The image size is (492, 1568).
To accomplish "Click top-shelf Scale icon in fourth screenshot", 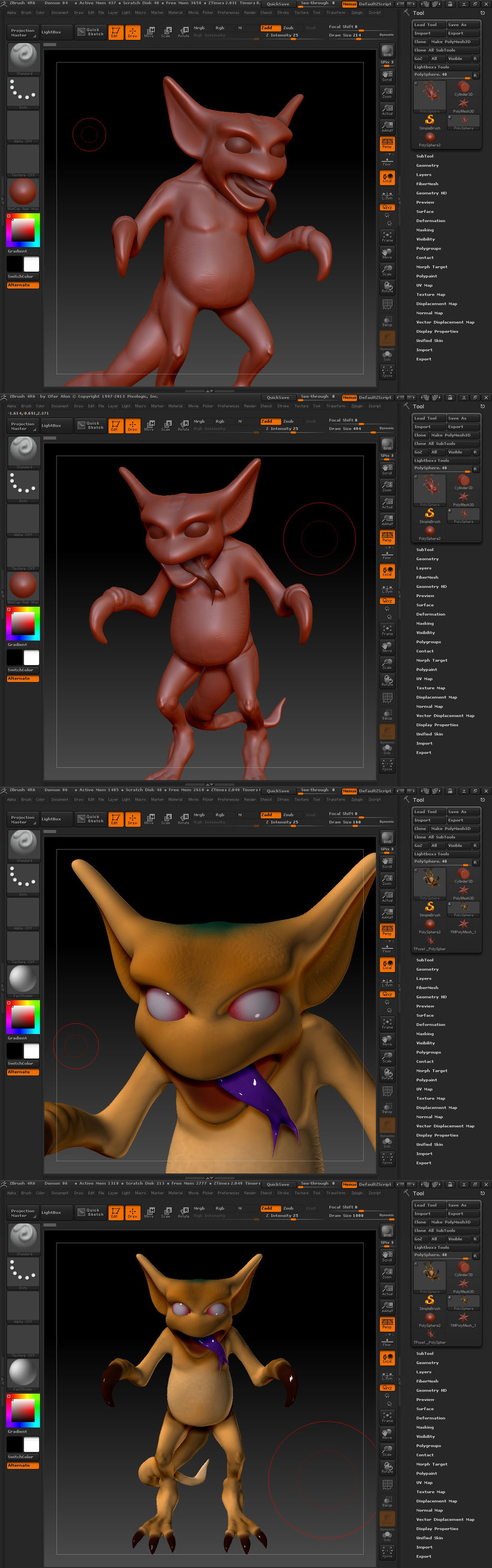I will coord(166,1213).
